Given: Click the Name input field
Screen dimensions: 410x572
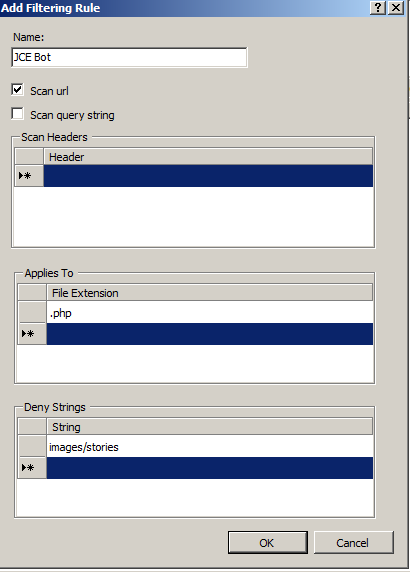Looking at the screenshot, I should 129,57.
